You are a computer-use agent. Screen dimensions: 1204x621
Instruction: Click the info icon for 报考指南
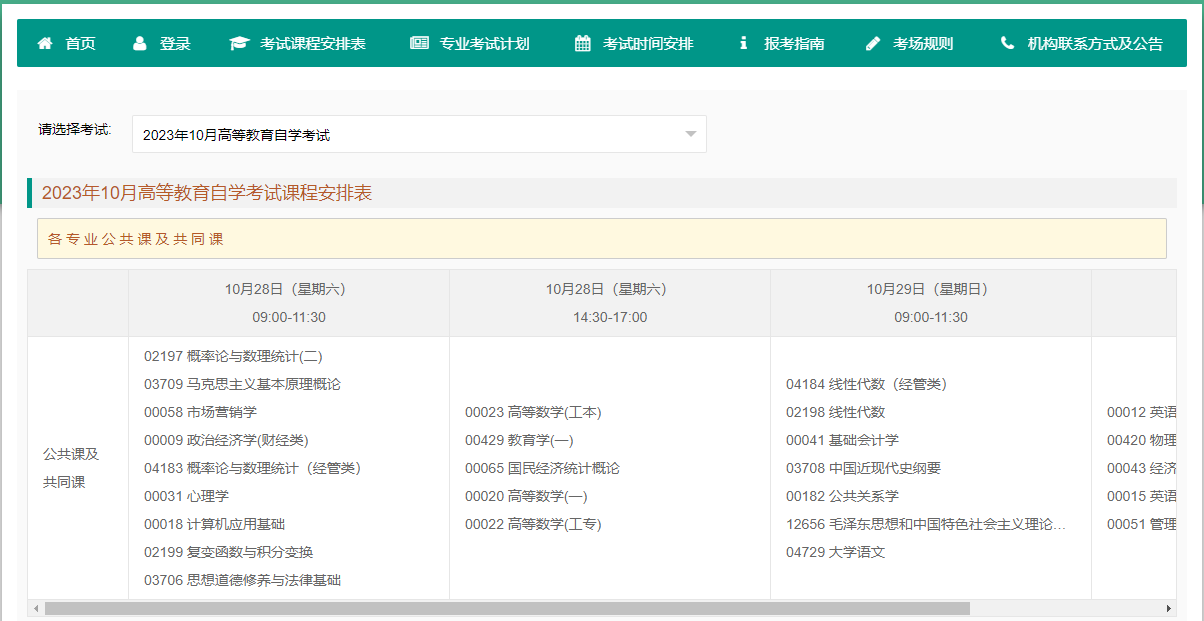(743, 44)
